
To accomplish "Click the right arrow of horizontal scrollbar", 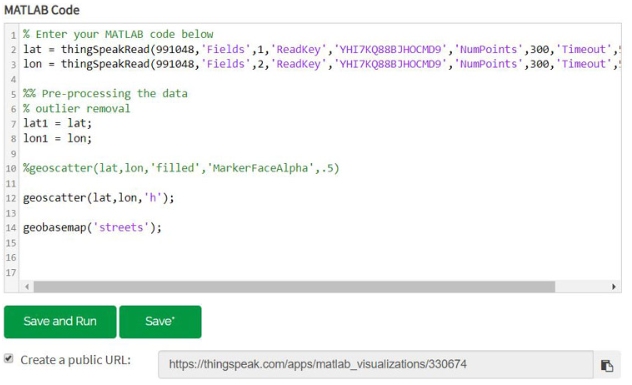I will 613,287.
